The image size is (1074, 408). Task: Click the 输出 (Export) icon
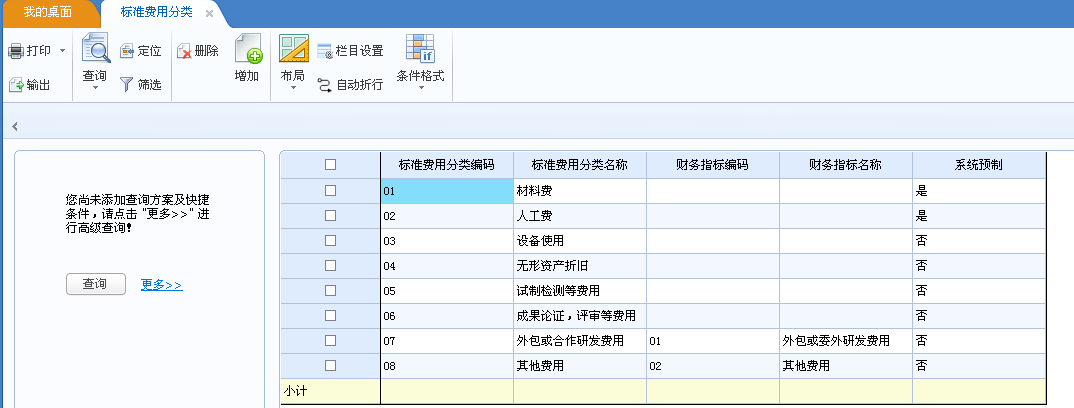click(16, 85)
